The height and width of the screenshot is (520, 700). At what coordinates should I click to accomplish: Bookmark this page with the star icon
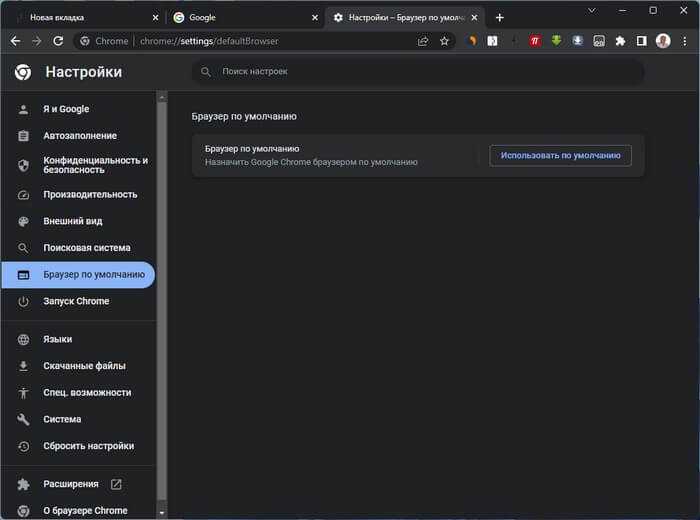click(x=444, y=41)
